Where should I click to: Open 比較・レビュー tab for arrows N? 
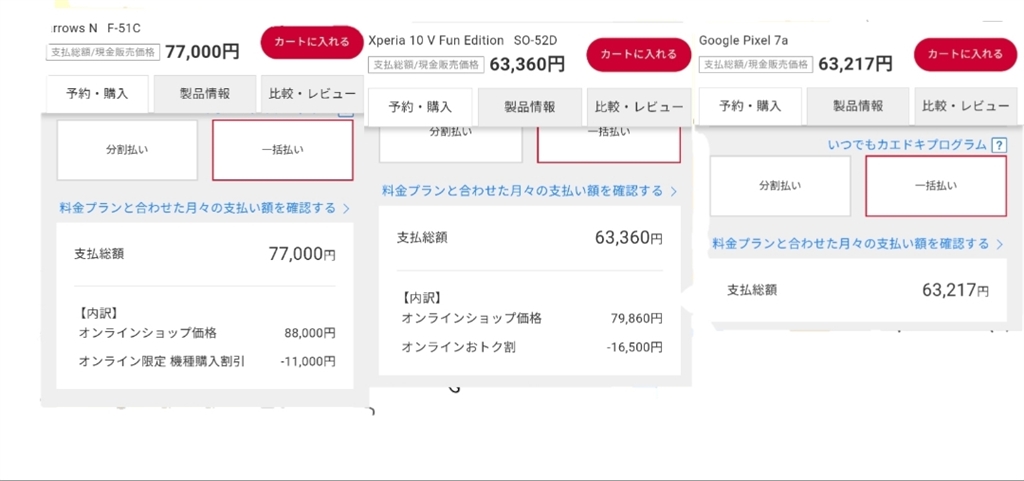tap(311, 94)
